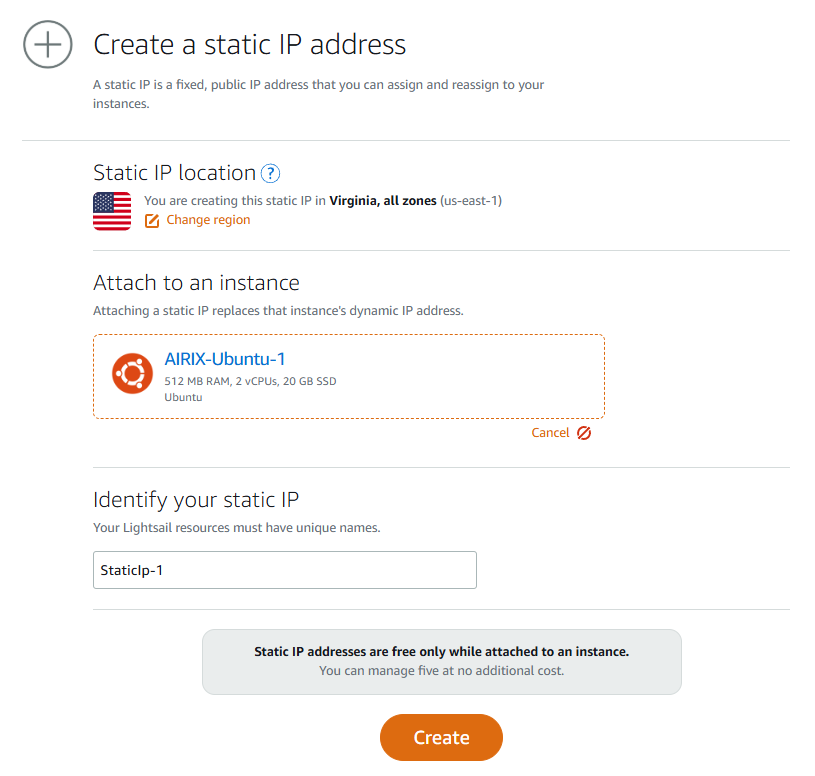Viewport: 815px width, 776px height.
Task: Click inside the StaticIp-1 name field
Action: [284, 570]
